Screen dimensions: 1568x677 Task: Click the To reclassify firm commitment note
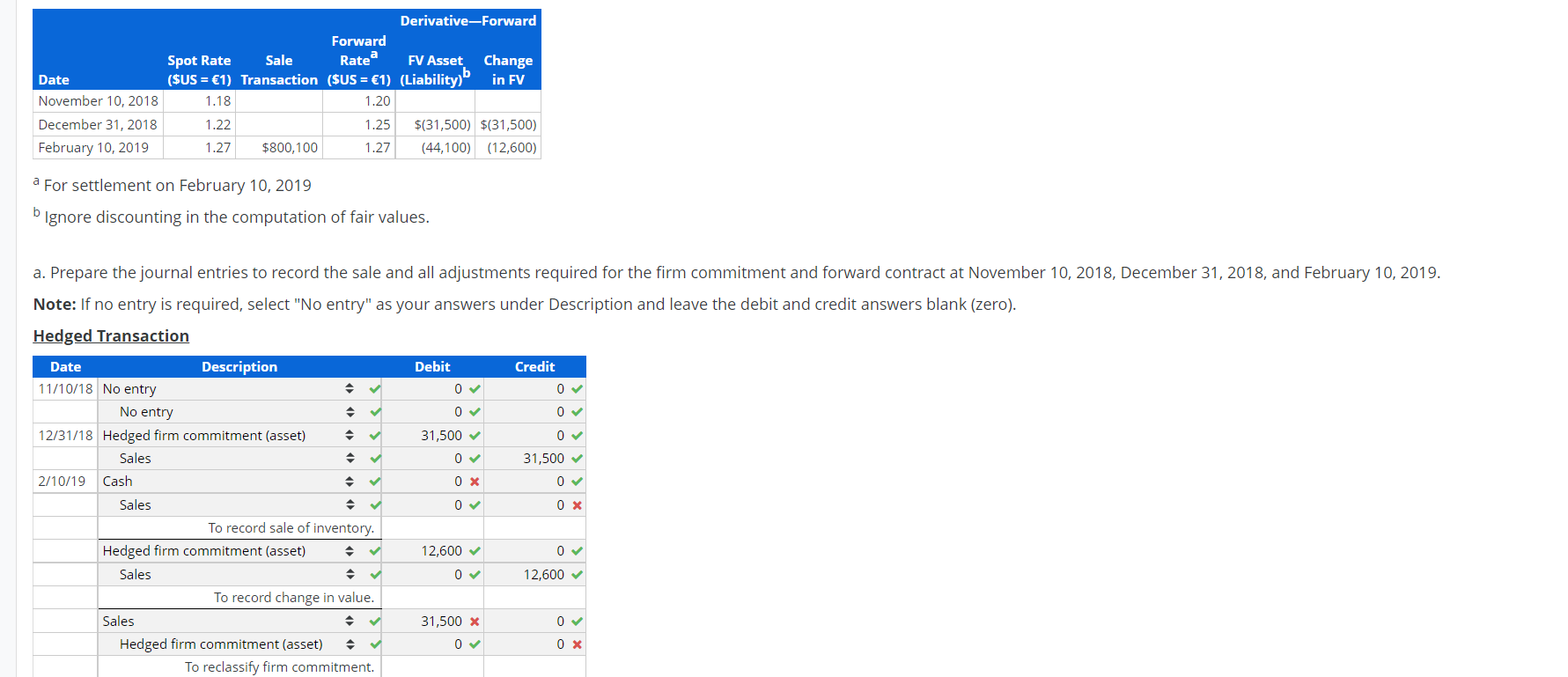point(280,667)
